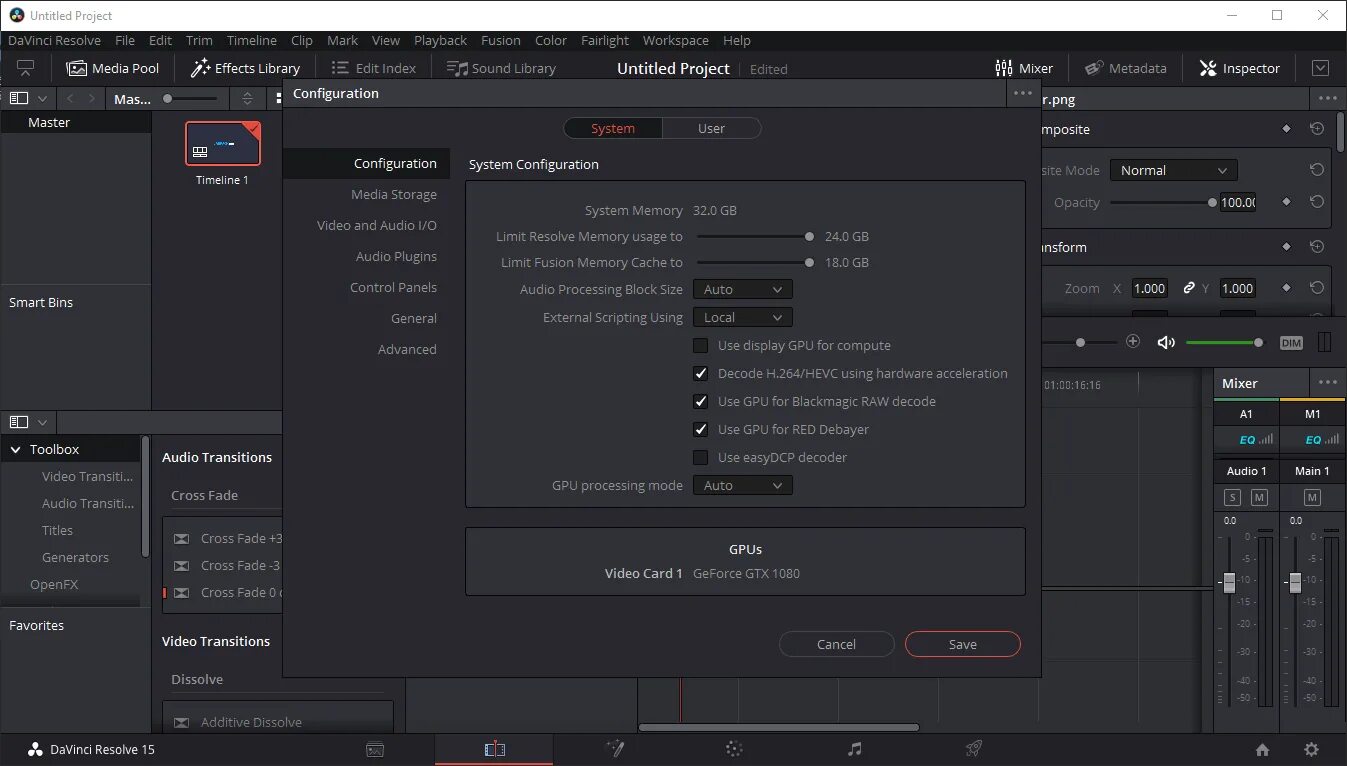Open the Workspace menu
1347x766 pixels.
point(675,40)
